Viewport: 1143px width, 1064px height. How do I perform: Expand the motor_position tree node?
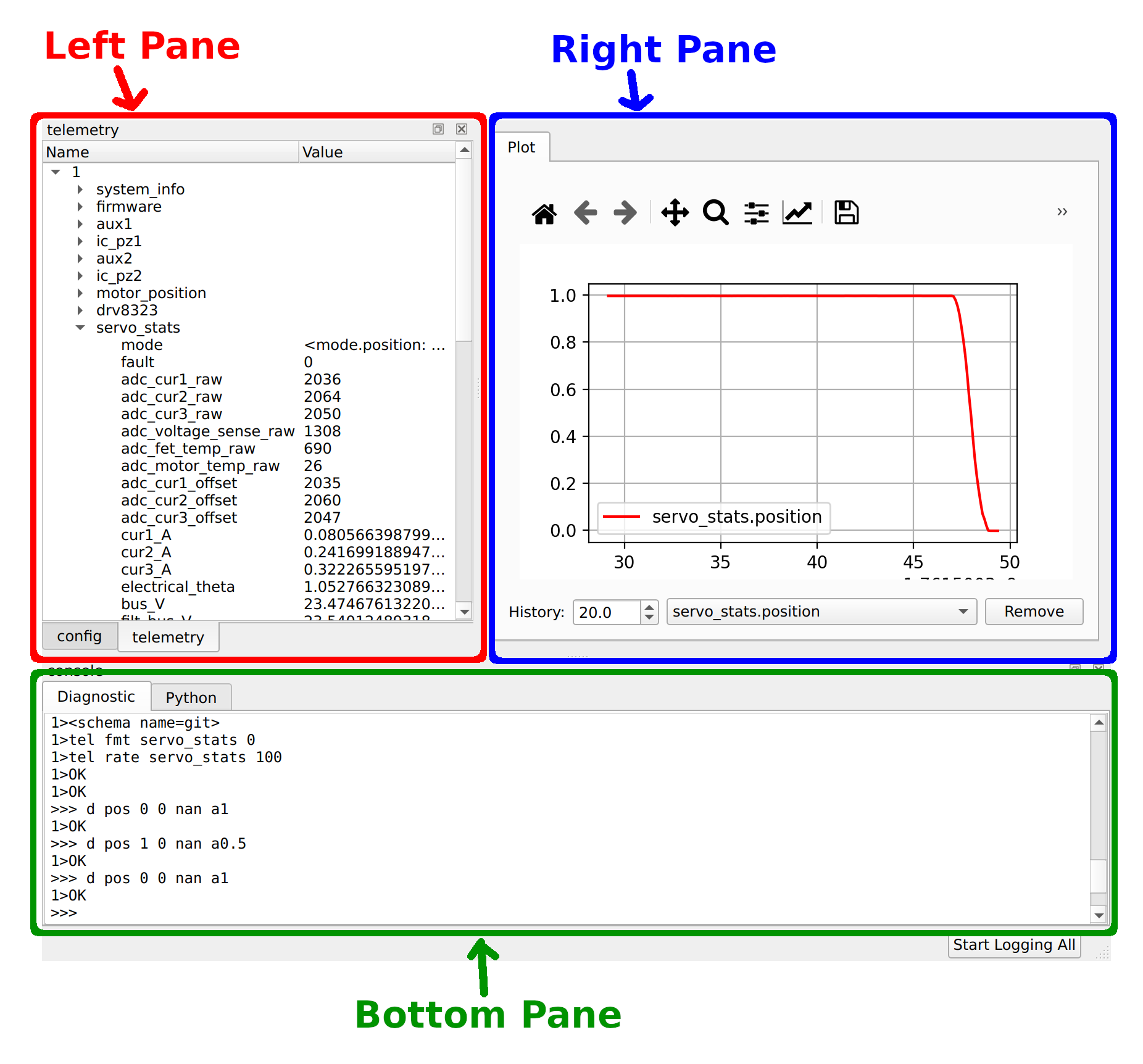tap(80, 293)
